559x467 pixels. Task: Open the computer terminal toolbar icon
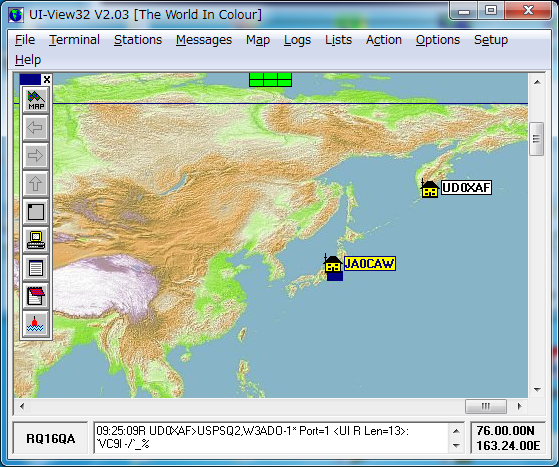[x=36, y=240]
